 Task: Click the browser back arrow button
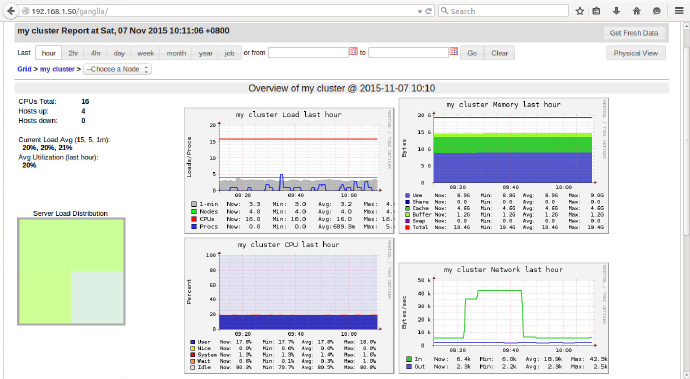coord(11,11)
